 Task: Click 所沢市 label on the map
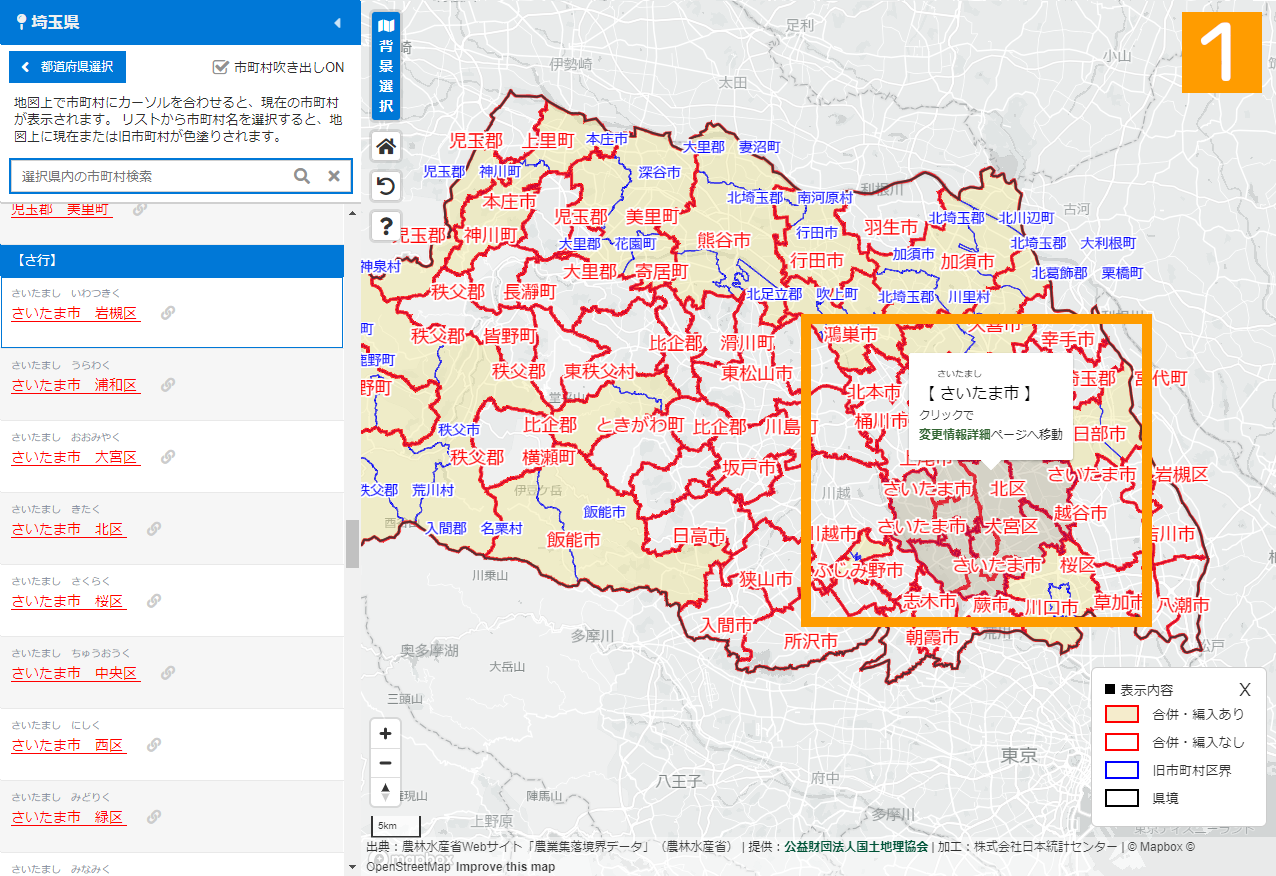tap(811, 641)
